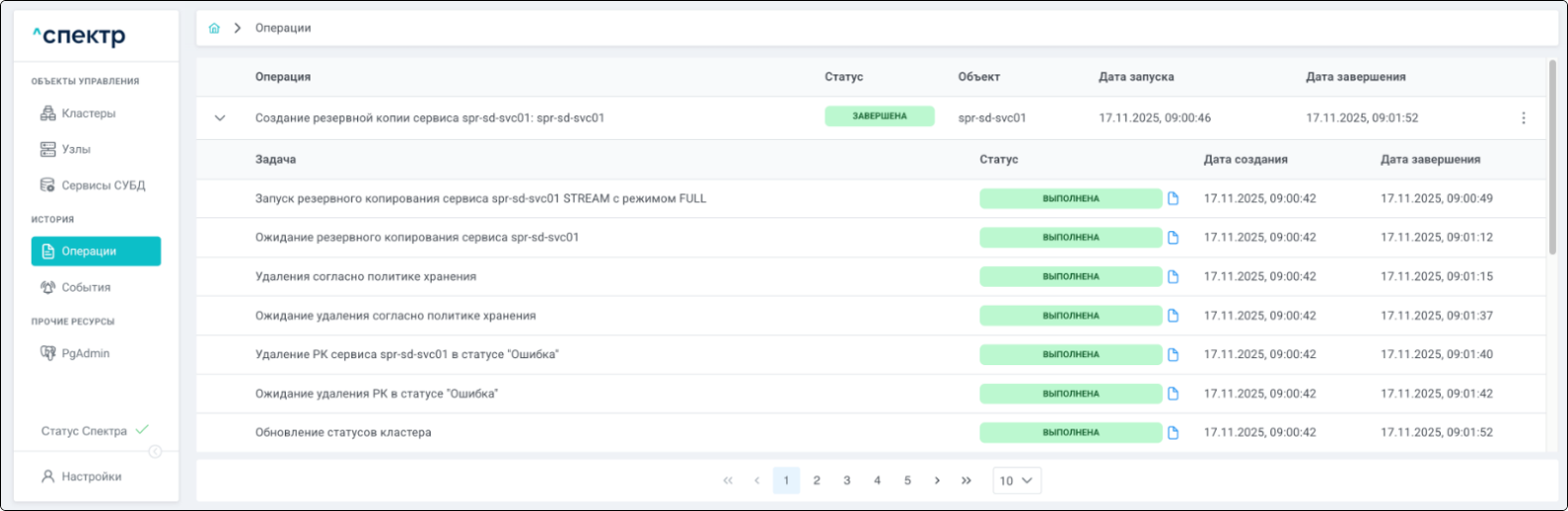
Task: Open the page size dropdown showing 10
Action: click(x=1016, y=481)
